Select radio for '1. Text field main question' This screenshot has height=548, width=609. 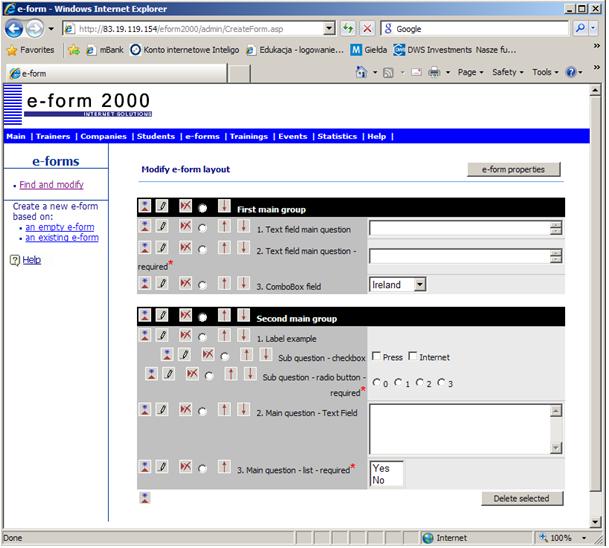click(x=202, y=229)
